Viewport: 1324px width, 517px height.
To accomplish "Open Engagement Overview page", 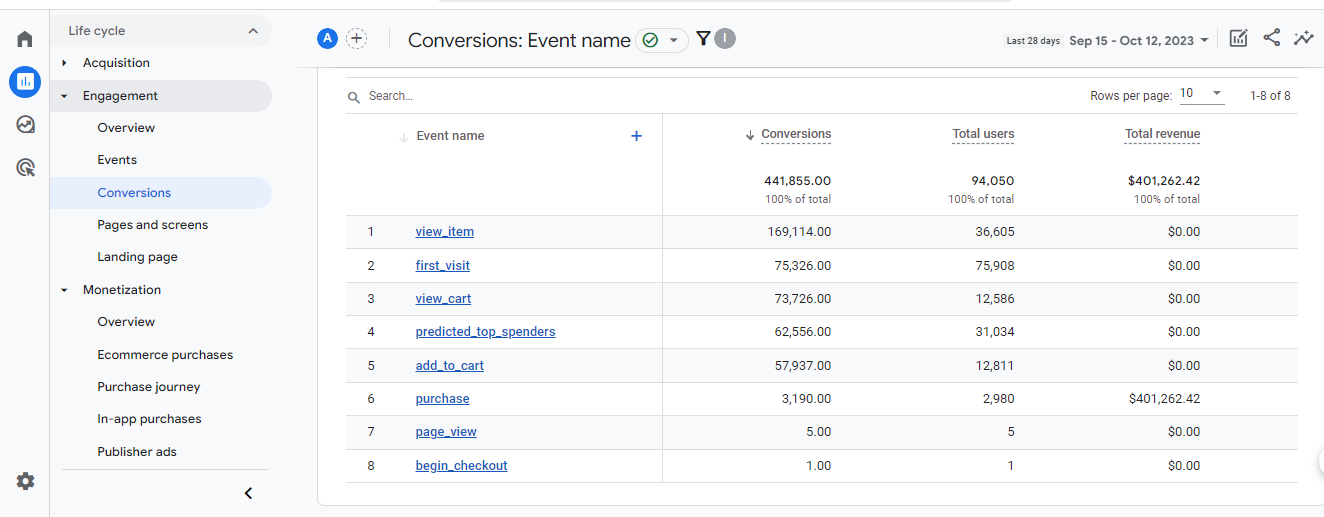I will pos(126,128).
